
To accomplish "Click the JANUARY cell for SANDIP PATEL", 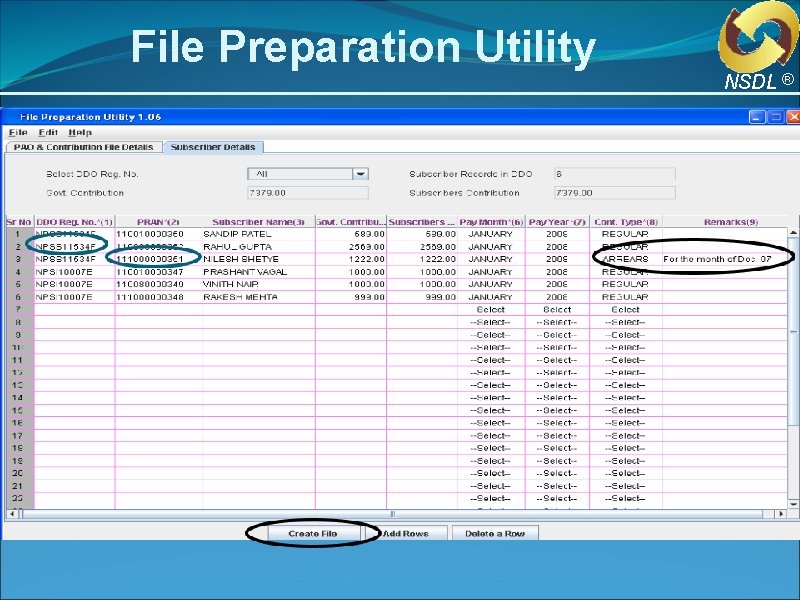I will 491,234.
